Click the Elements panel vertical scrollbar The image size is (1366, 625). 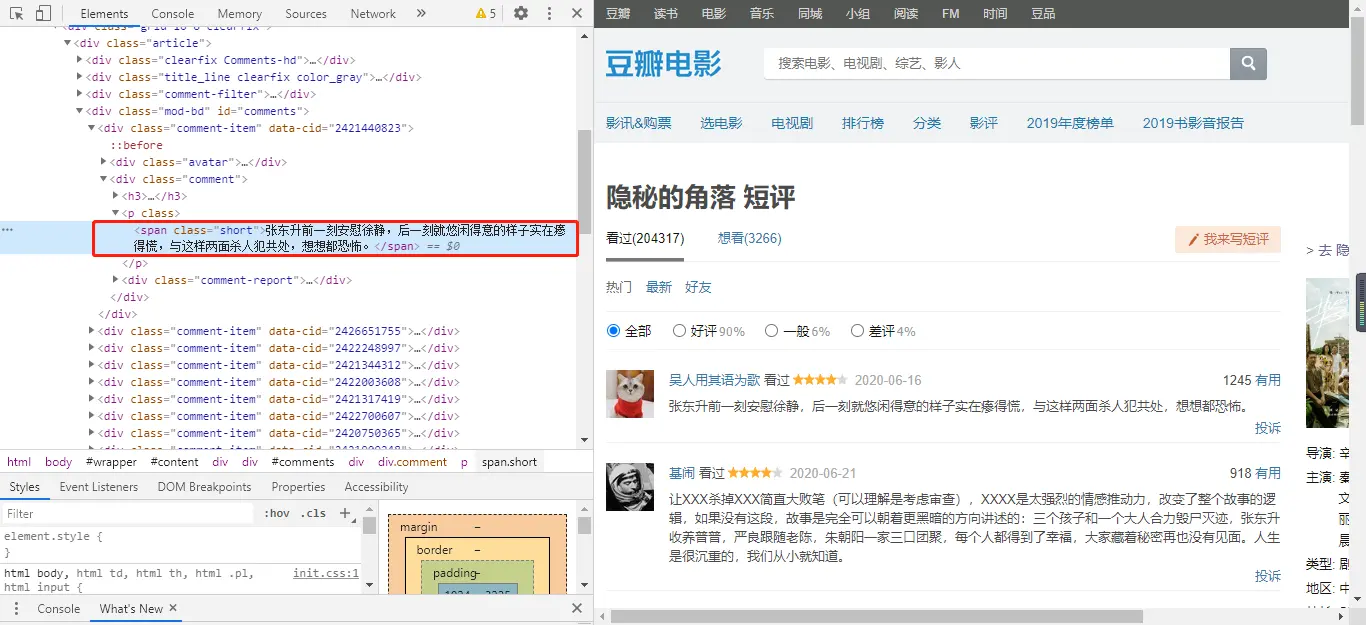584,180
